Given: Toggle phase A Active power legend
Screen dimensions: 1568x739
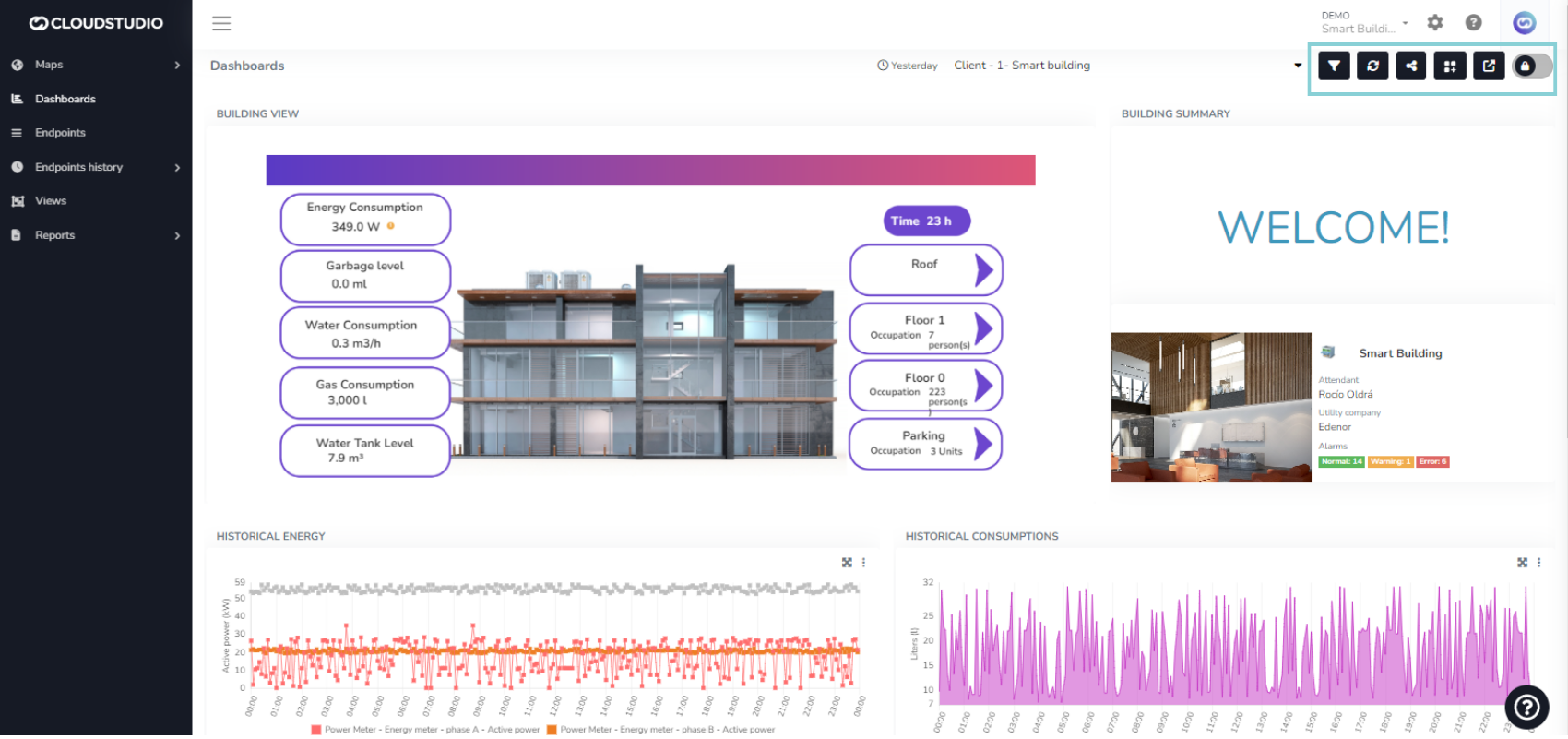Looking at the screenshot, I should tap(425, 730).
